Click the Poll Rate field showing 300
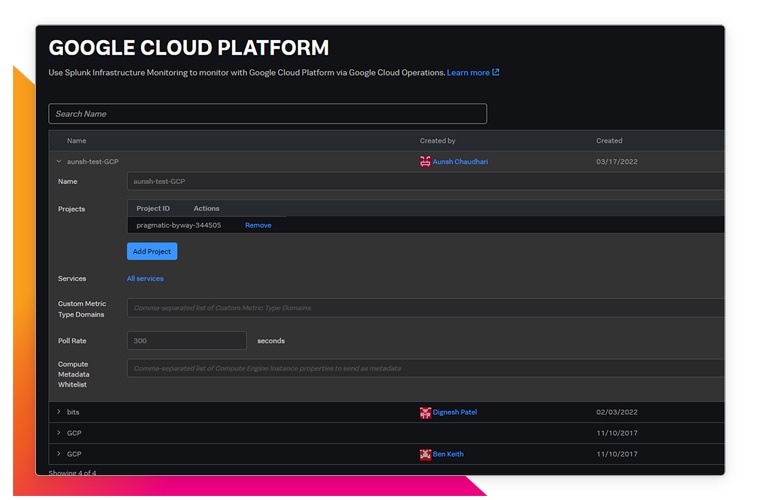The width and height of the screenshot is (760, 500). tap(187, 341)
